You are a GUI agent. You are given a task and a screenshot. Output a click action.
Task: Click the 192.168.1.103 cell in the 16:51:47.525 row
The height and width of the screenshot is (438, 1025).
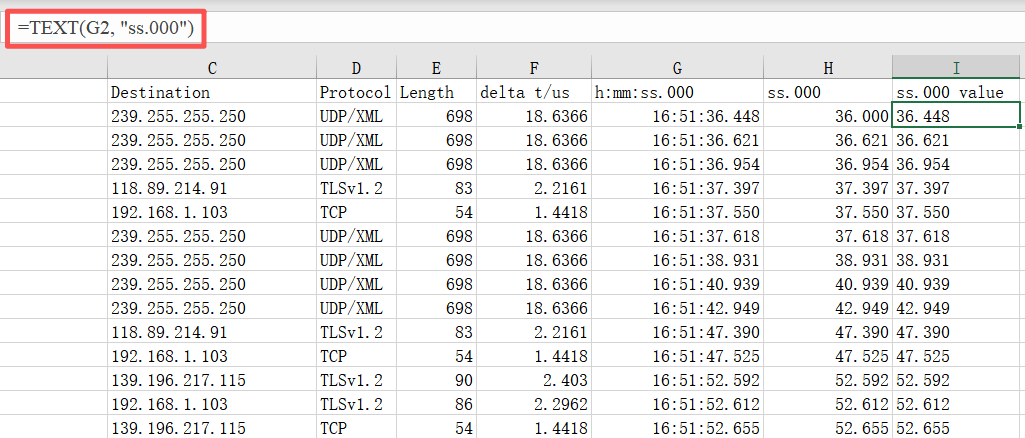[x=212, y=355]
